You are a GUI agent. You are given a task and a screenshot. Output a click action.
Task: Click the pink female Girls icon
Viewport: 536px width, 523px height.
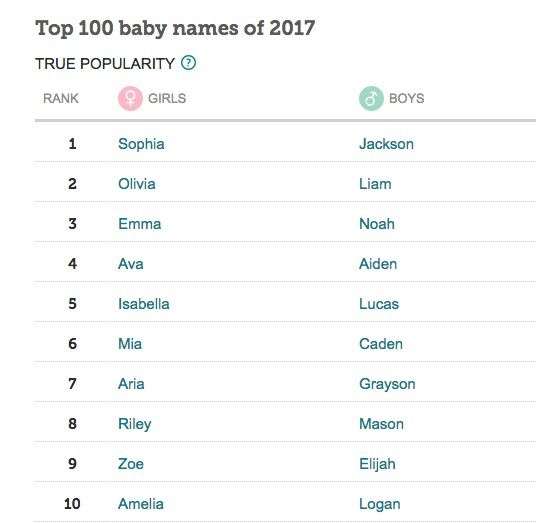tap(130, 98)
